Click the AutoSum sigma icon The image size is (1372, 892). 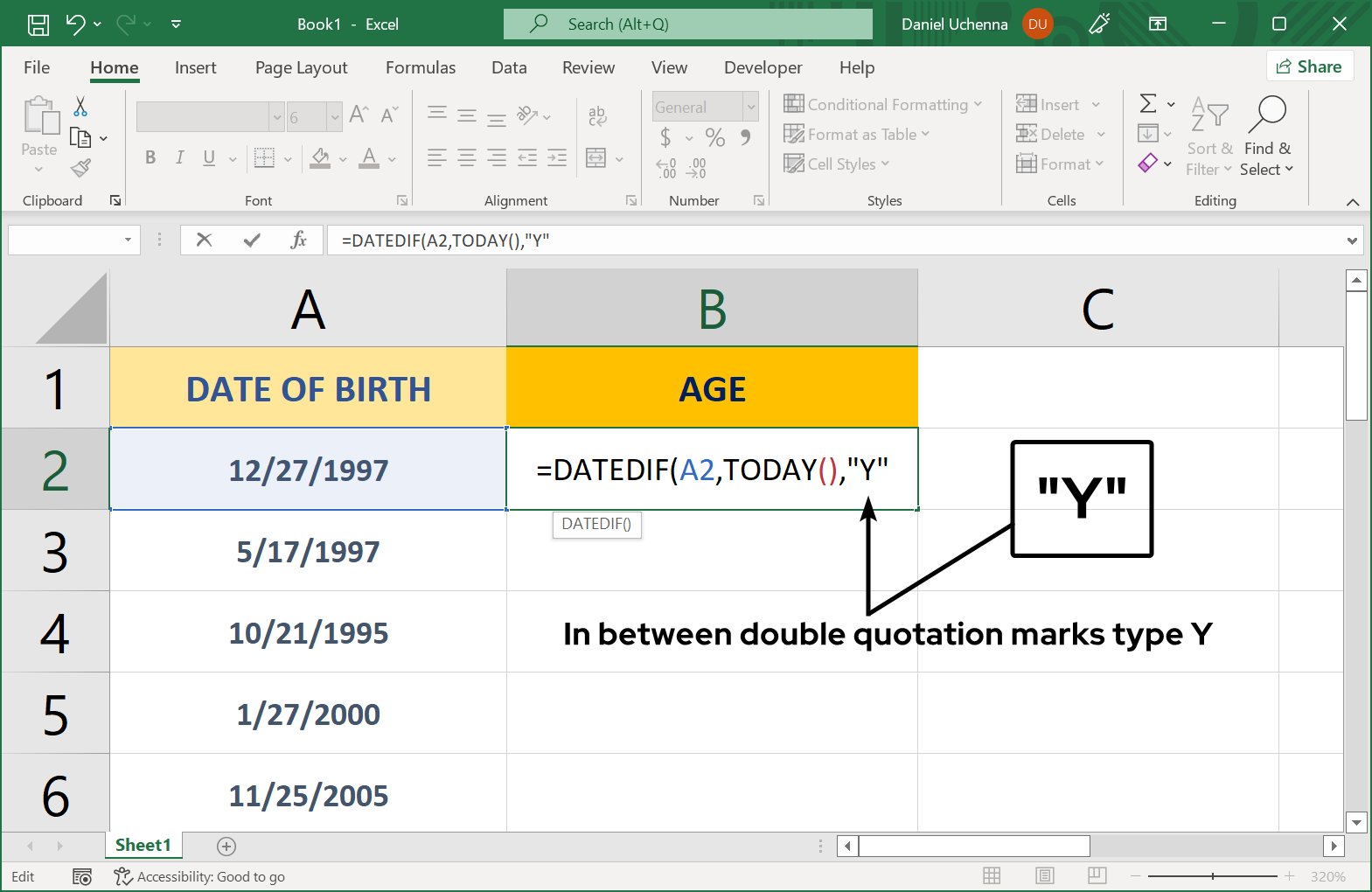pyautogui.click(x=1148, y=104)
